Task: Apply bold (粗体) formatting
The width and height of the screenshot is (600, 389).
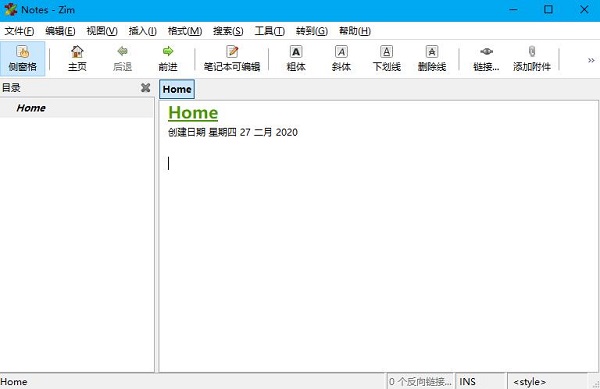Action: (296, 59)
